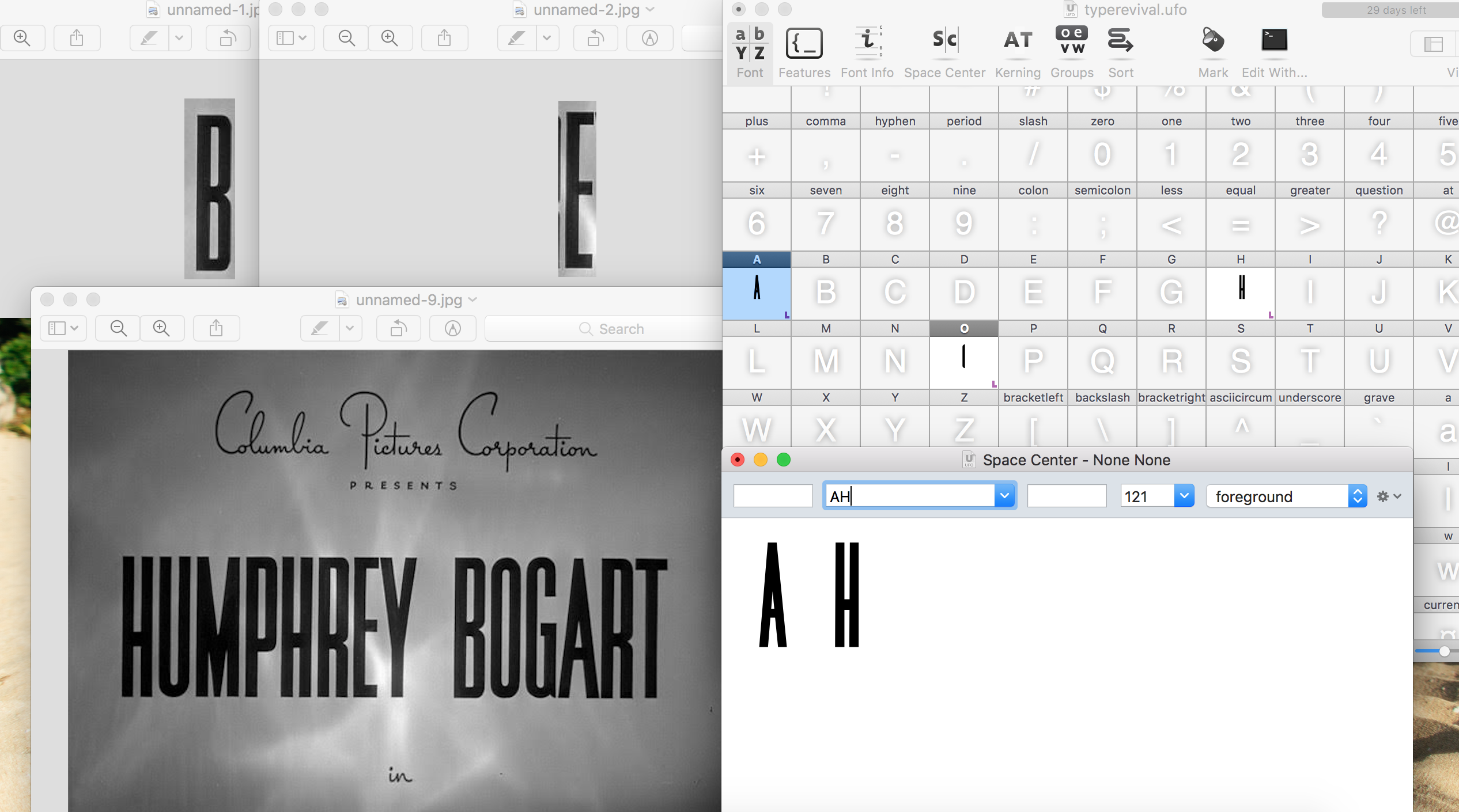Open the Features editor icon
The image size is (1459, 812).
[804, 52]
